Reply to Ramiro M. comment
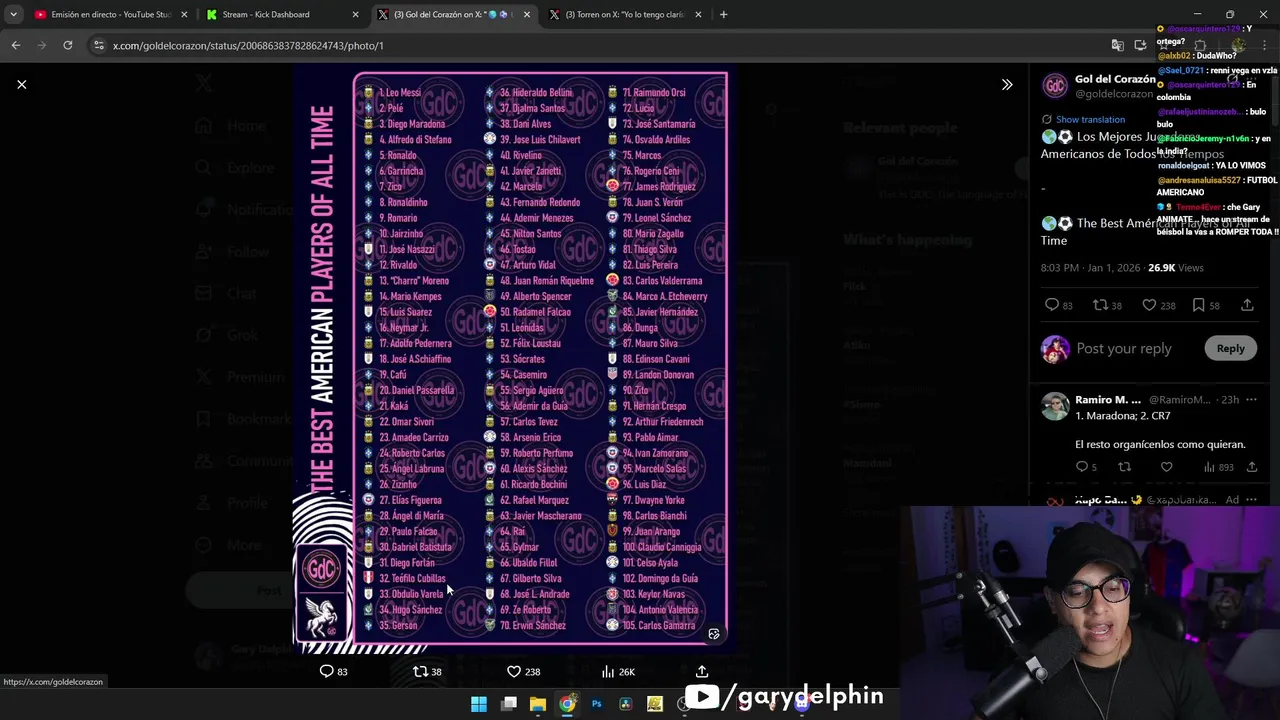 click(x=1081, y=467)
